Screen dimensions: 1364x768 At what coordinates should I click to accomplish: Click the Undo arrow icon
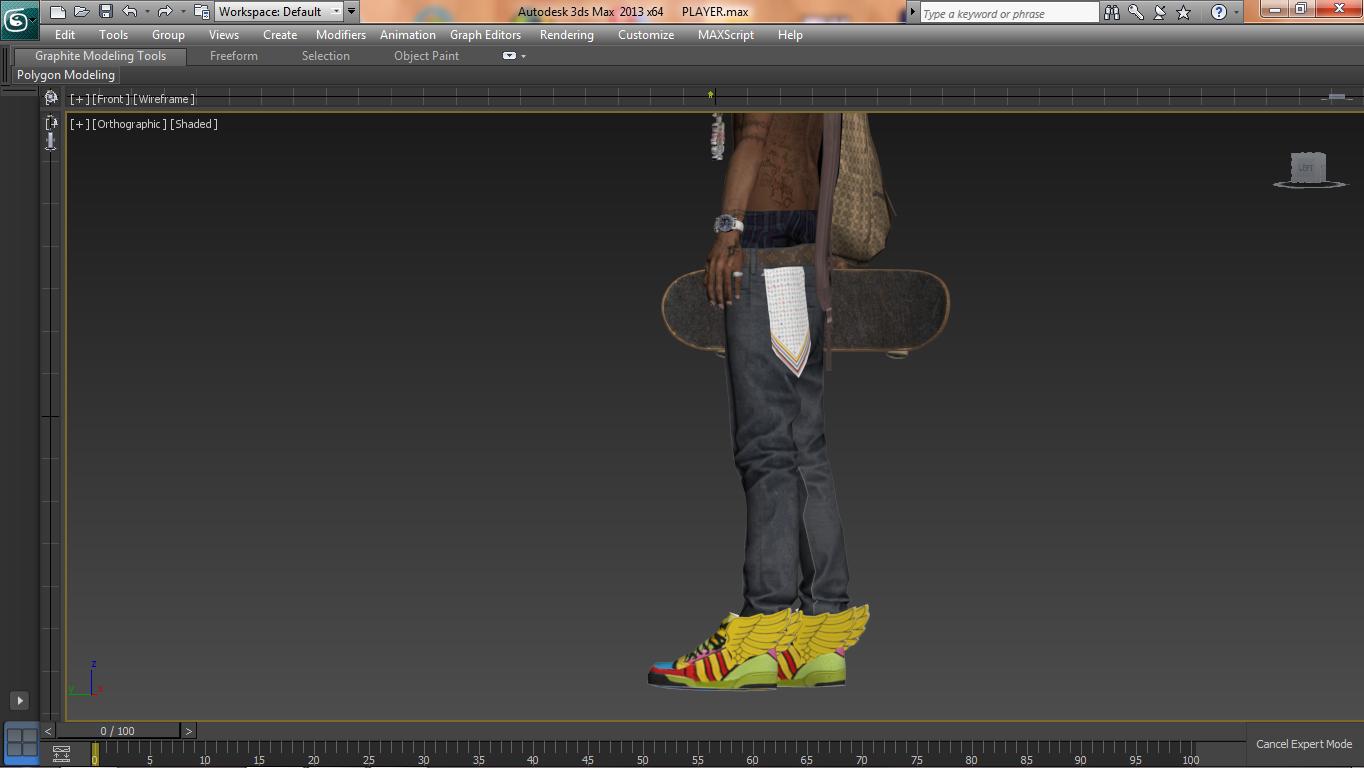(x=130, y=12)
